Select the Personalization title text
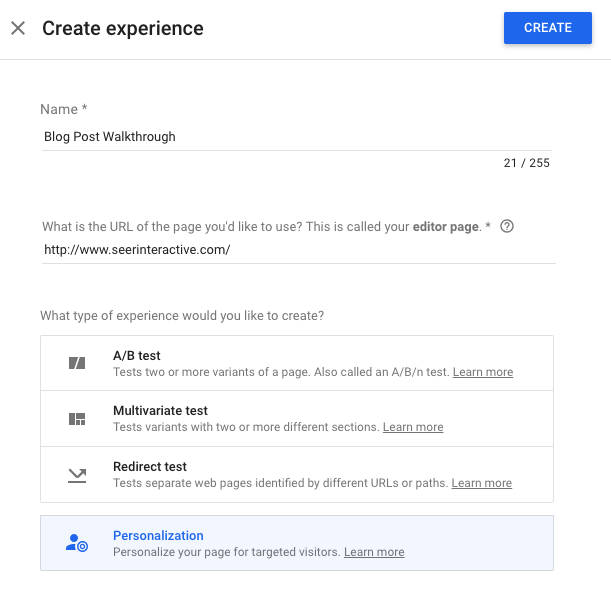Screen dimensions: 611x594 coord(158,535)
